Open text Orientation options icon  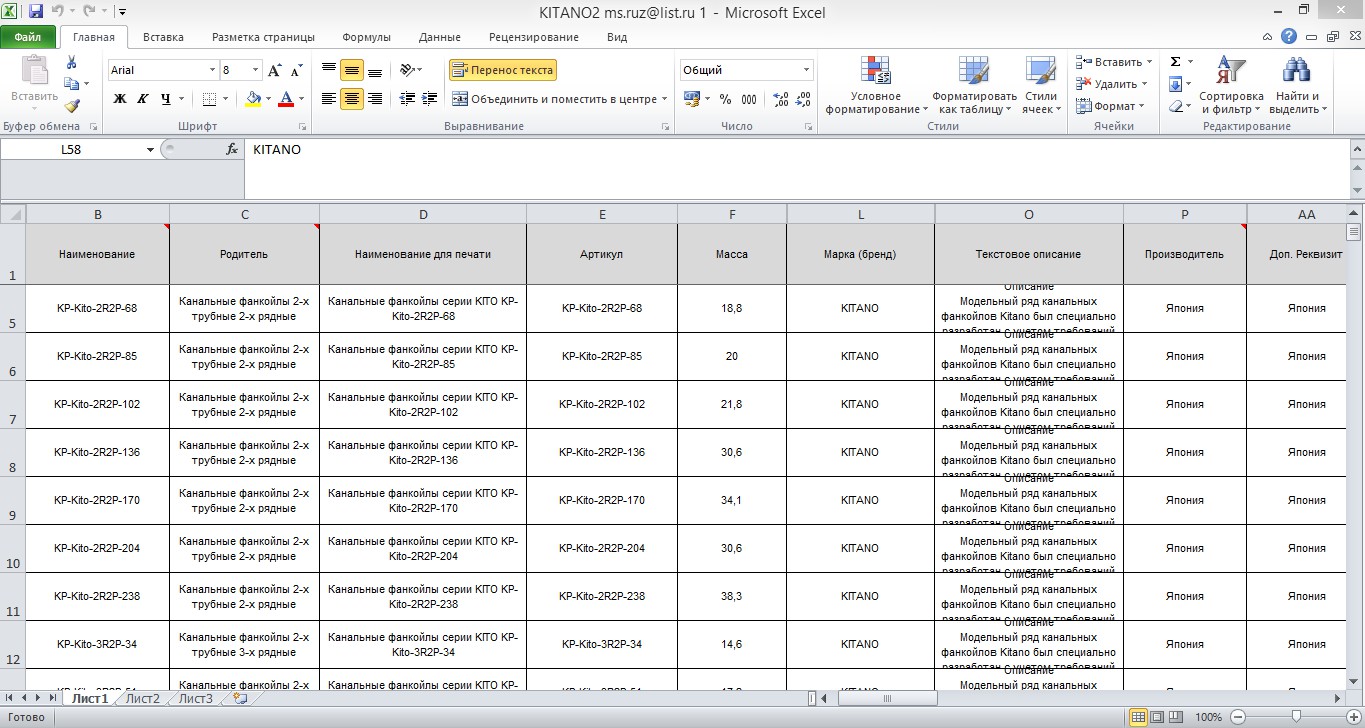pyautogui.click(x=406, y=70)
